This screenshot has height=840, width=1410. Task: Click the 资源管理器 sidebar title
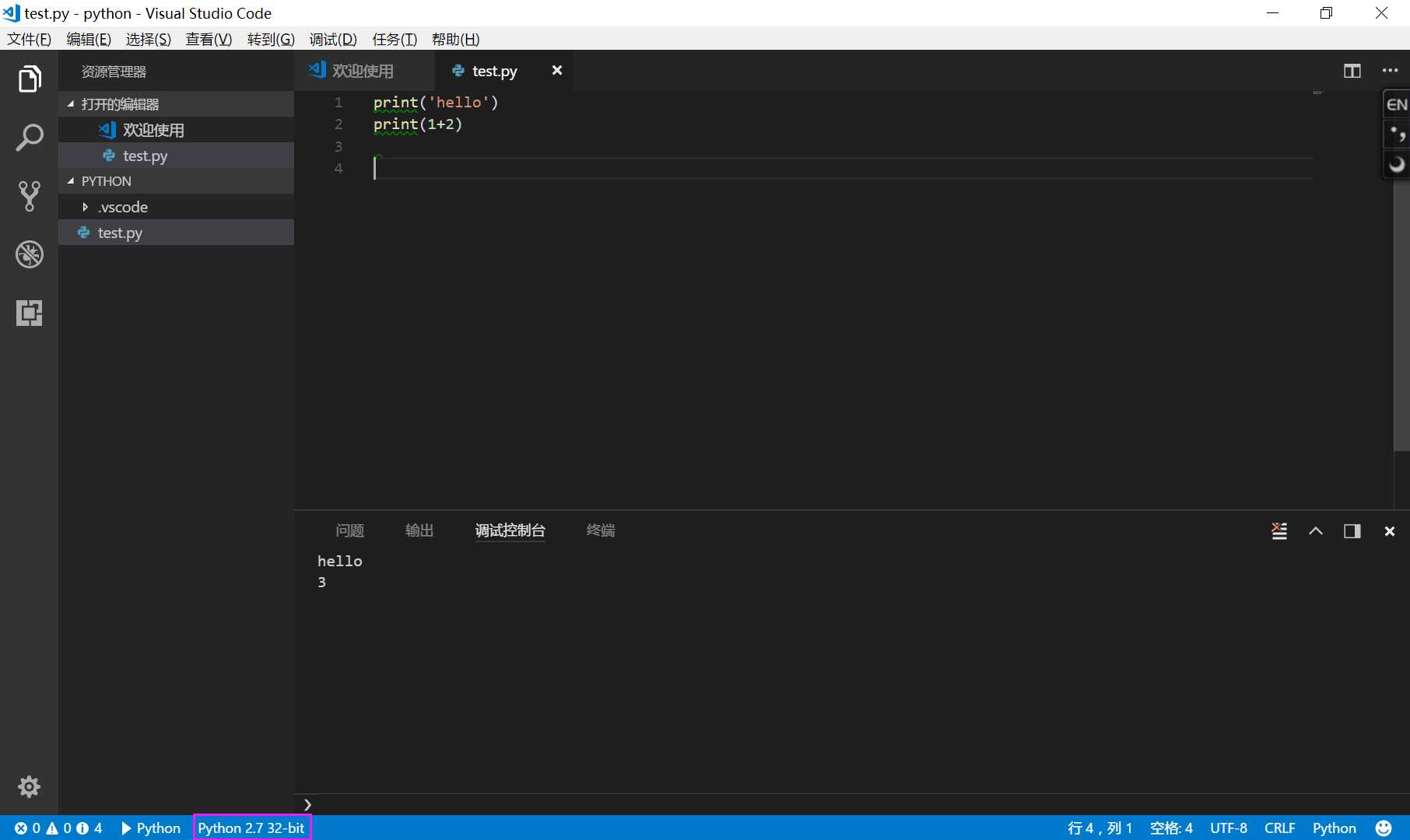tap(114, 72)
